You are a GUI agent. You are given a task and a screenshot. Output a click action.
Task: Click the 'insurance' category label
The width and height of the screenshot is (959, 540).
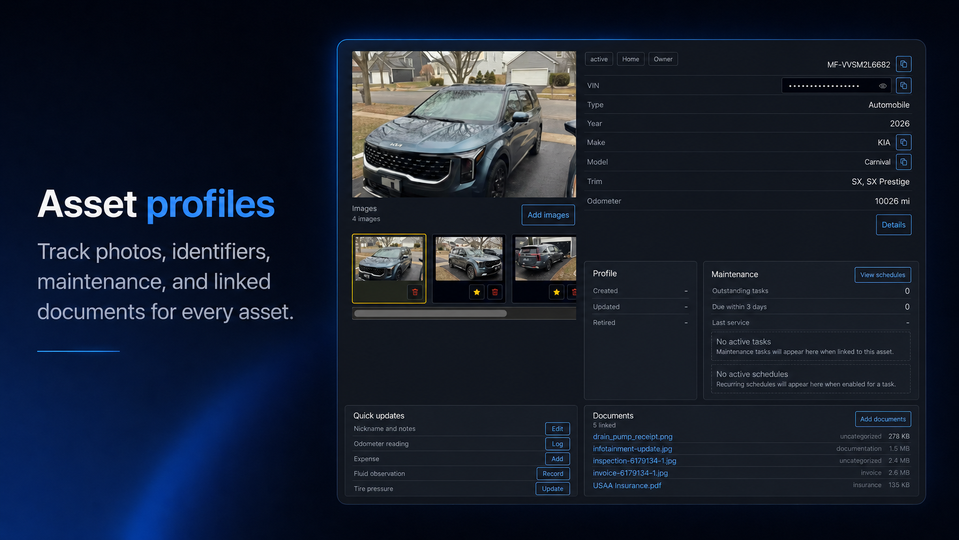867,485
